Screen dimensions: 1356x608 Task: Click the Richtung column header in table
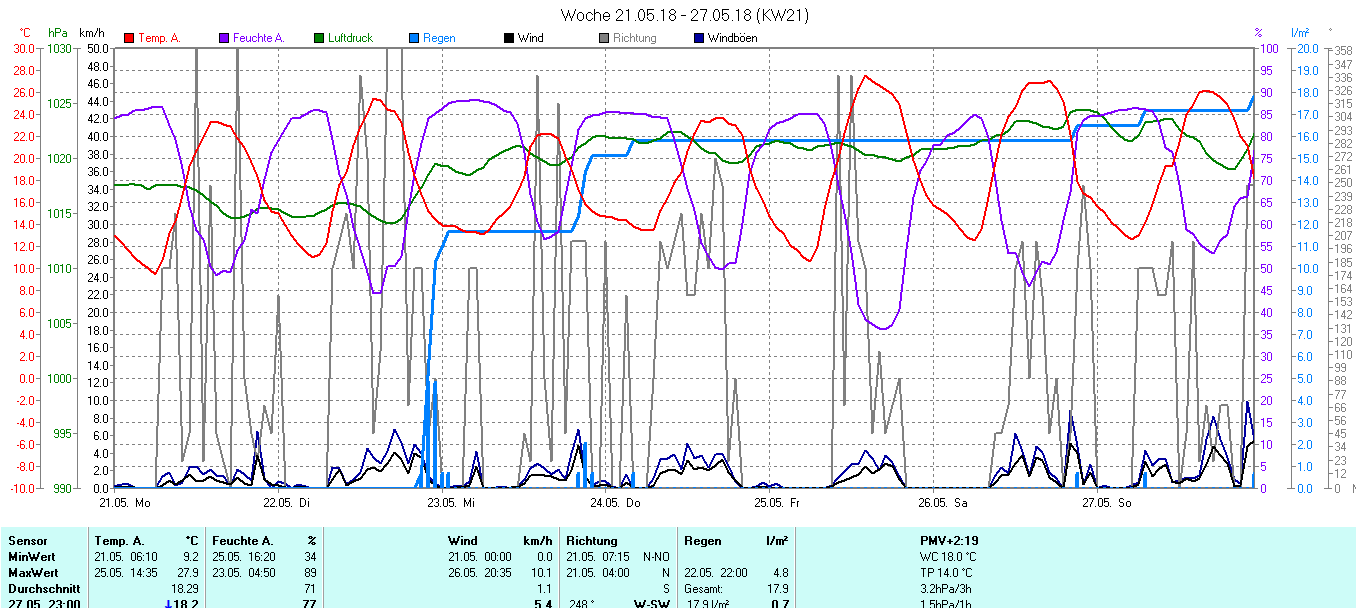coord(593,541)
